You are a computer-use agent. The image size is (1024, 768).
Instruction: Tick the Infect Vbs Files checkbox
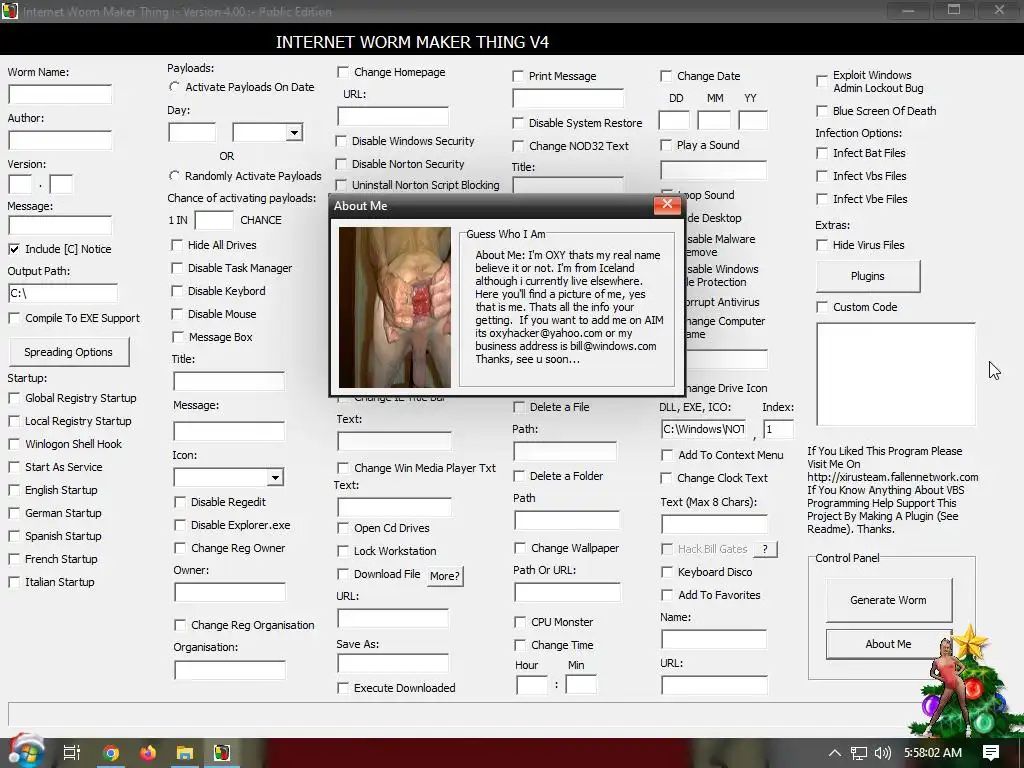(x=822, y=176)
